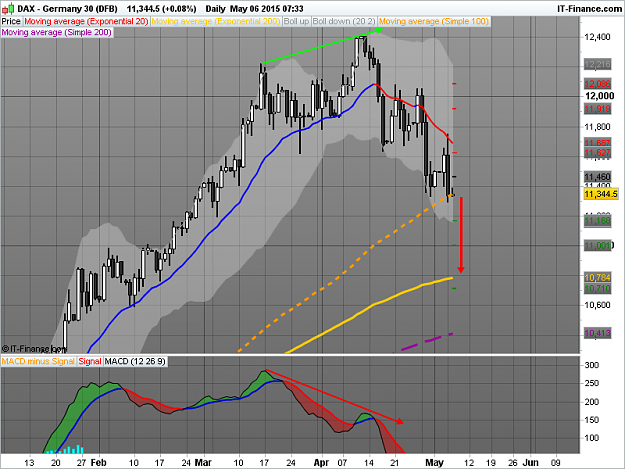Image resolution: width=625 pixels, height=469 pixels.
Task: Click the IT-Finance.com text at top right
Action: (589, 8)
